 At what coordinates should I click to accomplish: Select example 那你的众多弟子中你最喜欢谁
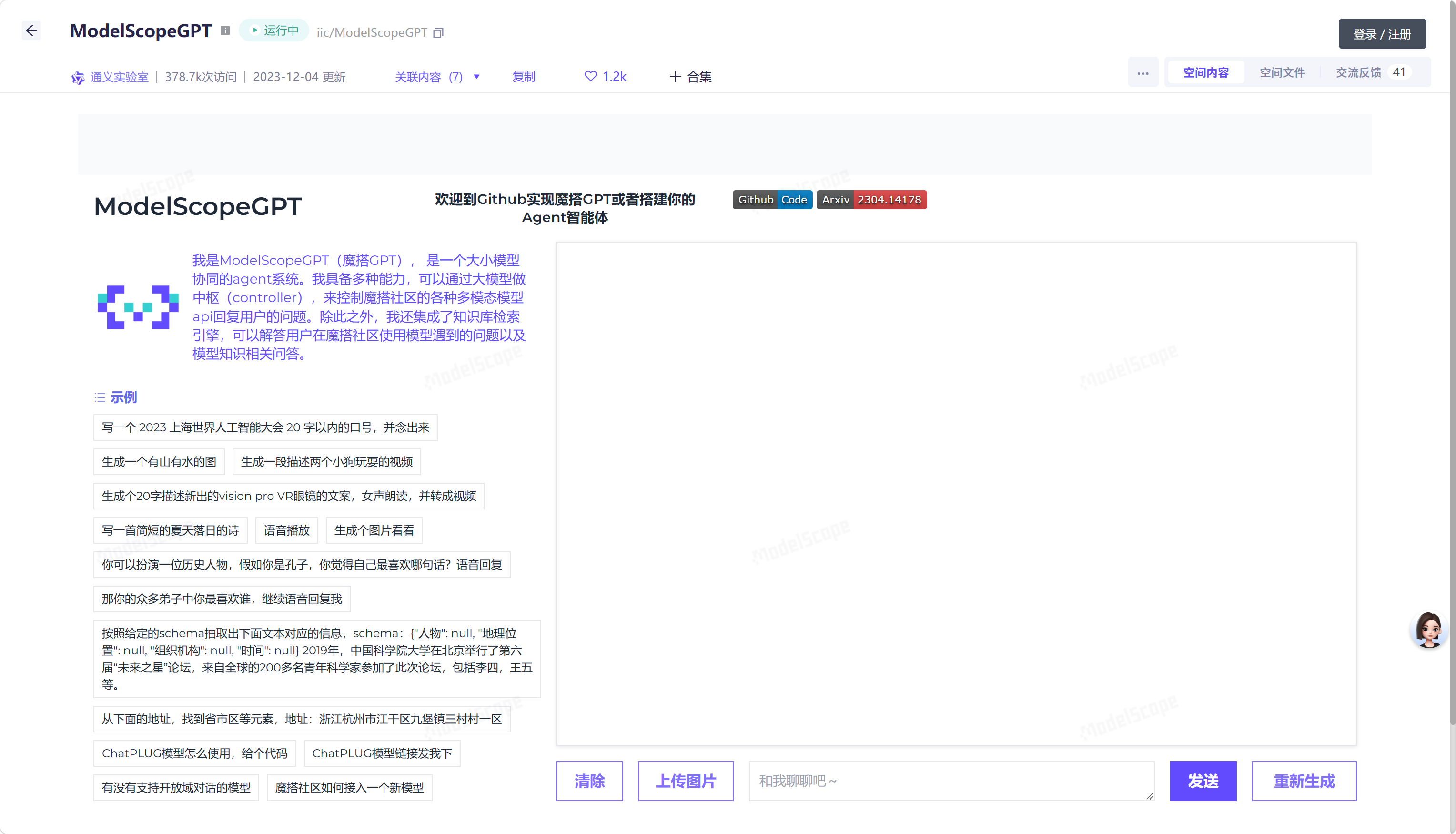tap(222, 600)
